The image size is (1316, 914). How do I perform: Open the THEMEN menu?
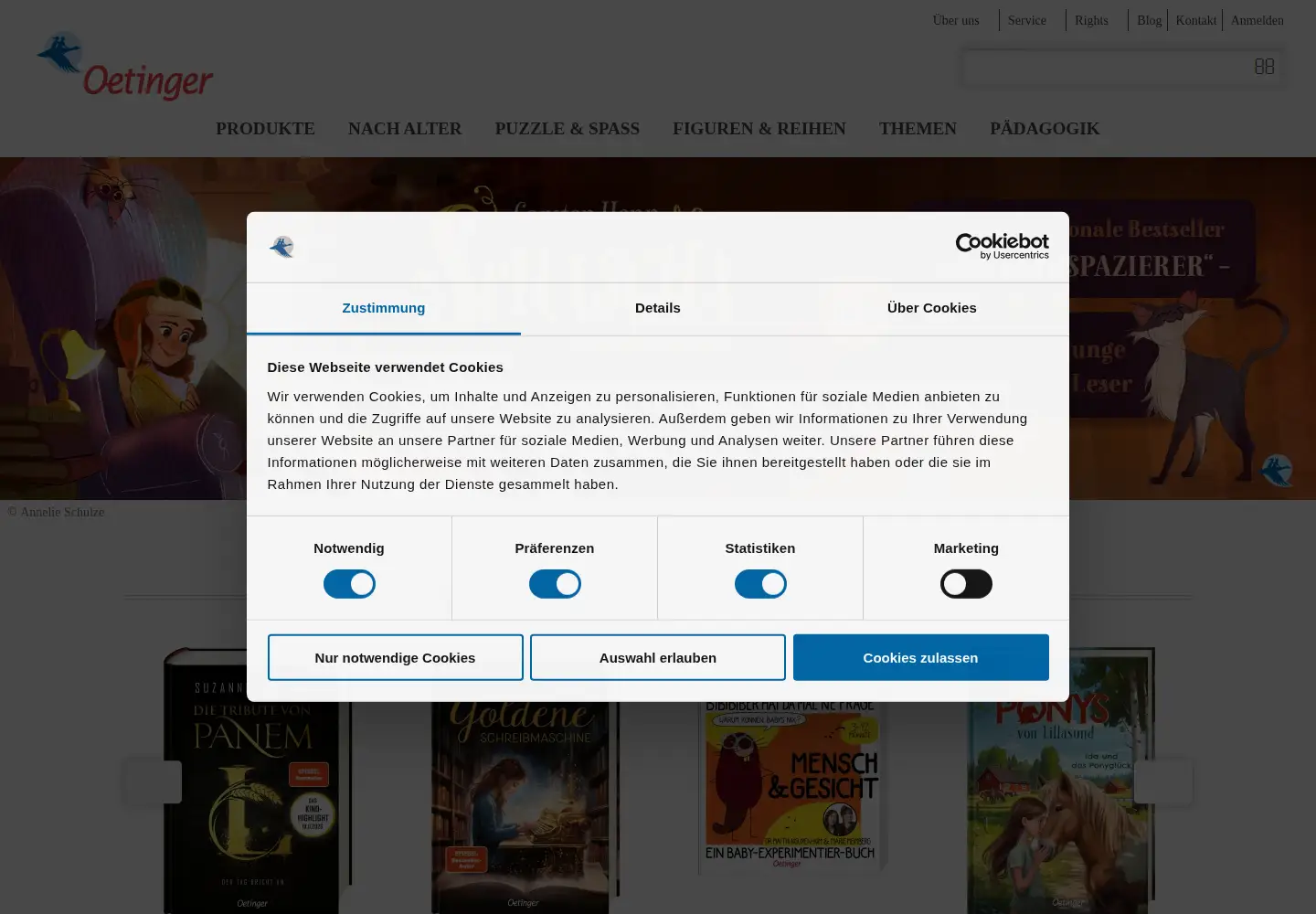(918, 129)
